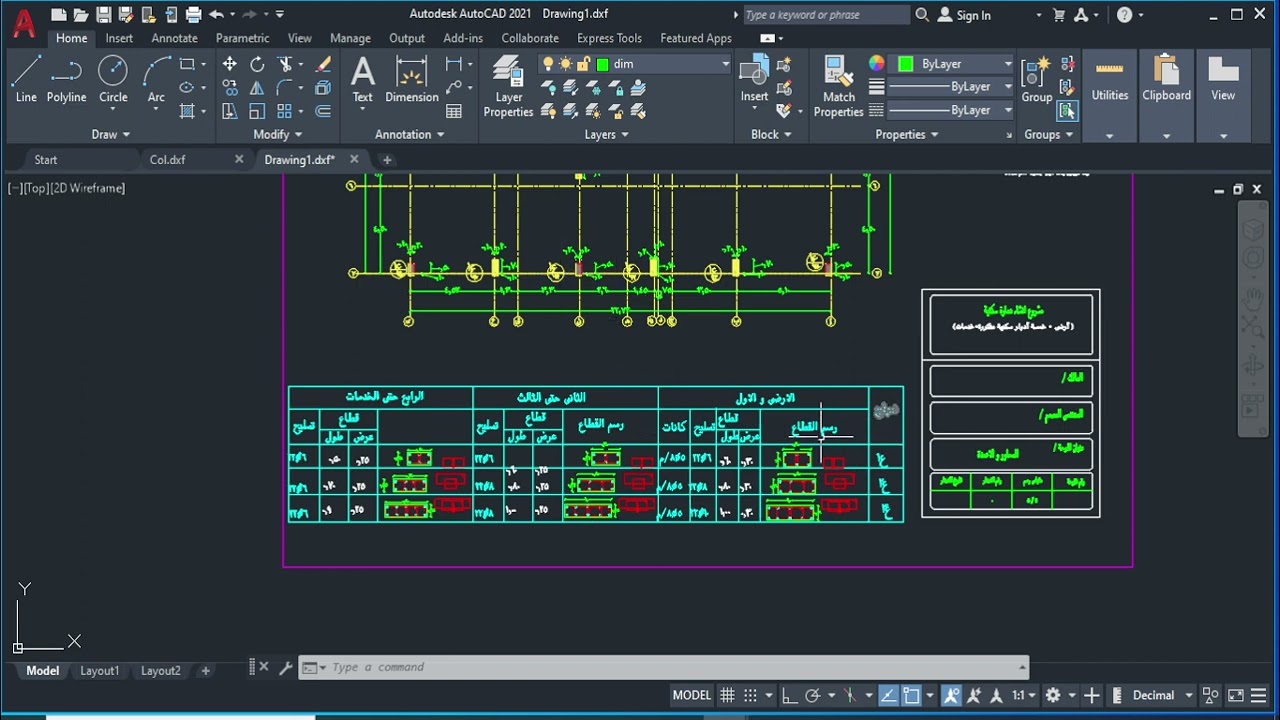Image resolution: width=1280 pixels, height=720 pixels.
Task: Toggle grid display in status bar
Action: [x=727, y=695]
